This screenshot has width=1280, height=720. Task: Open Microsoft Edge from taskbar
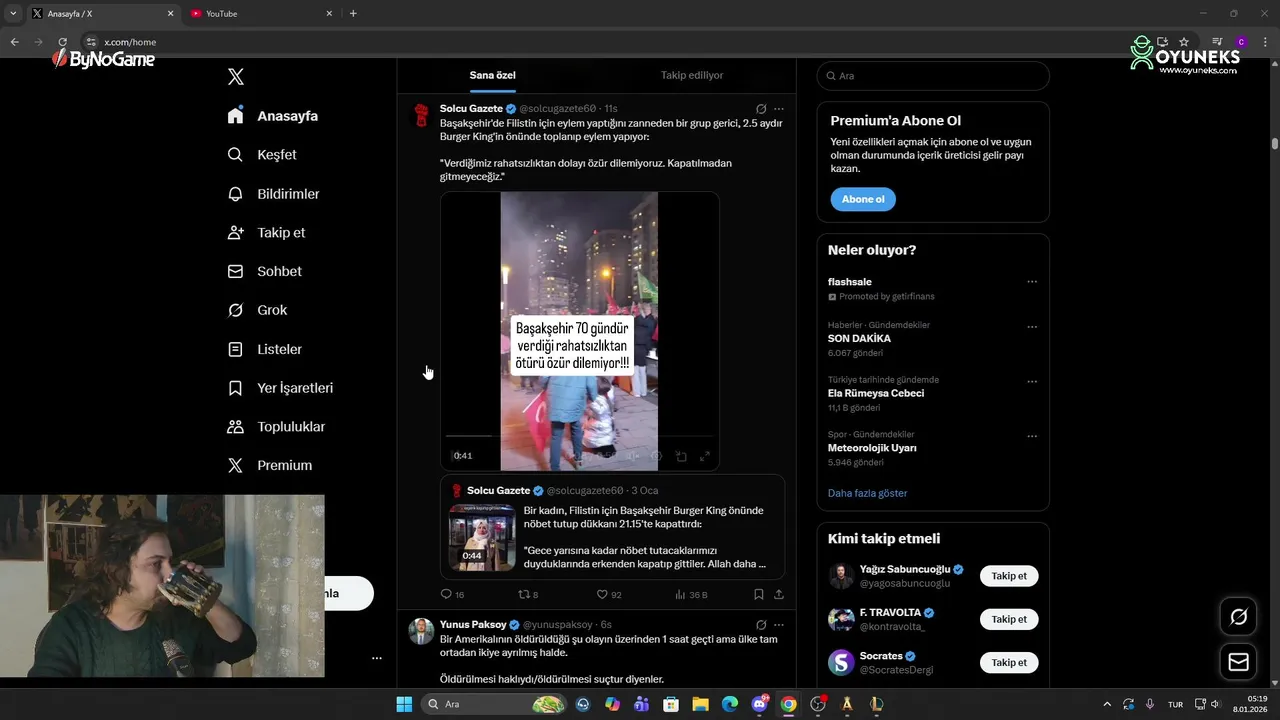pos(730,704)
